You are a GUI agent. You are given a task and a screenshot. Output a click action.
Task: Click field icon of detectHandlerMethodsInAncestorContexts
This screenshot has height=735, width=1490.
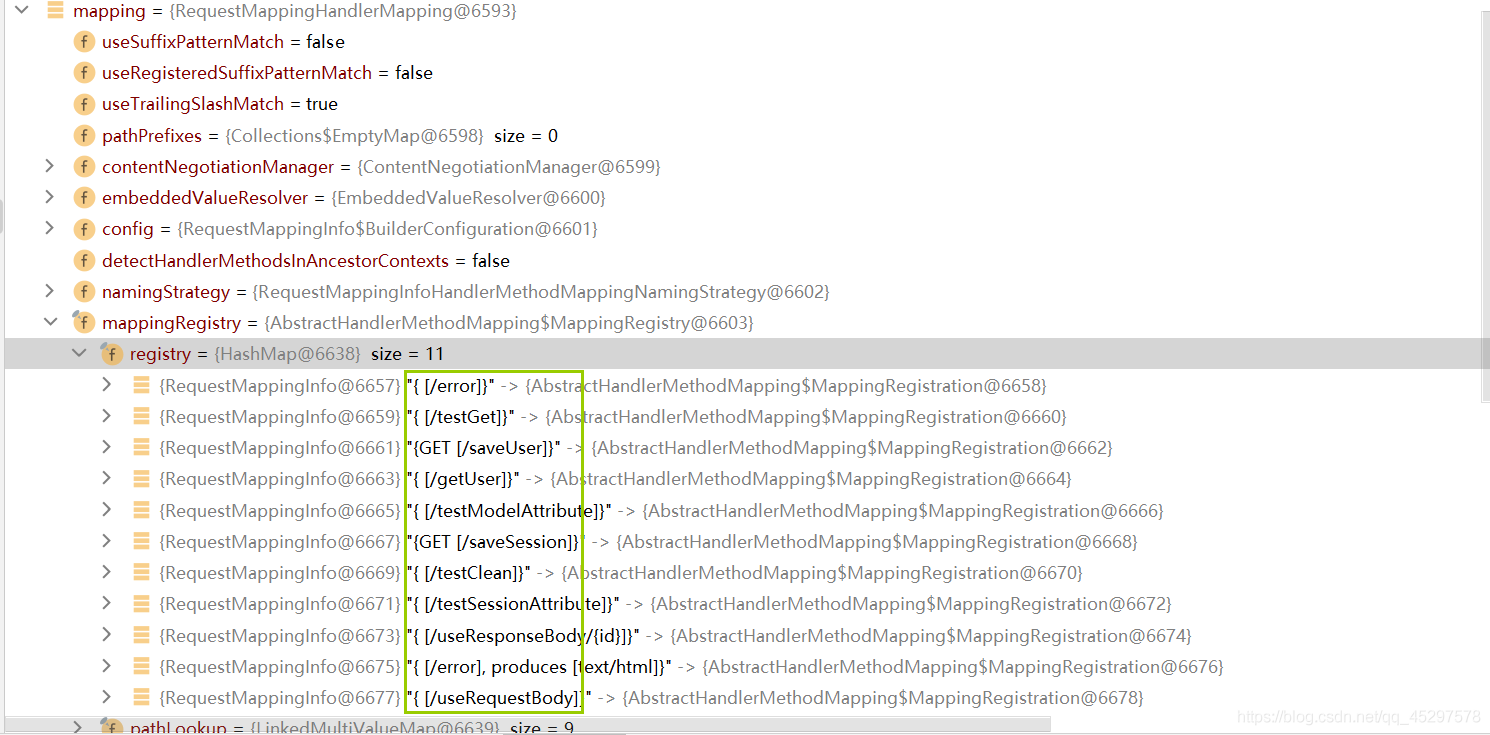(x=84, y=260)
